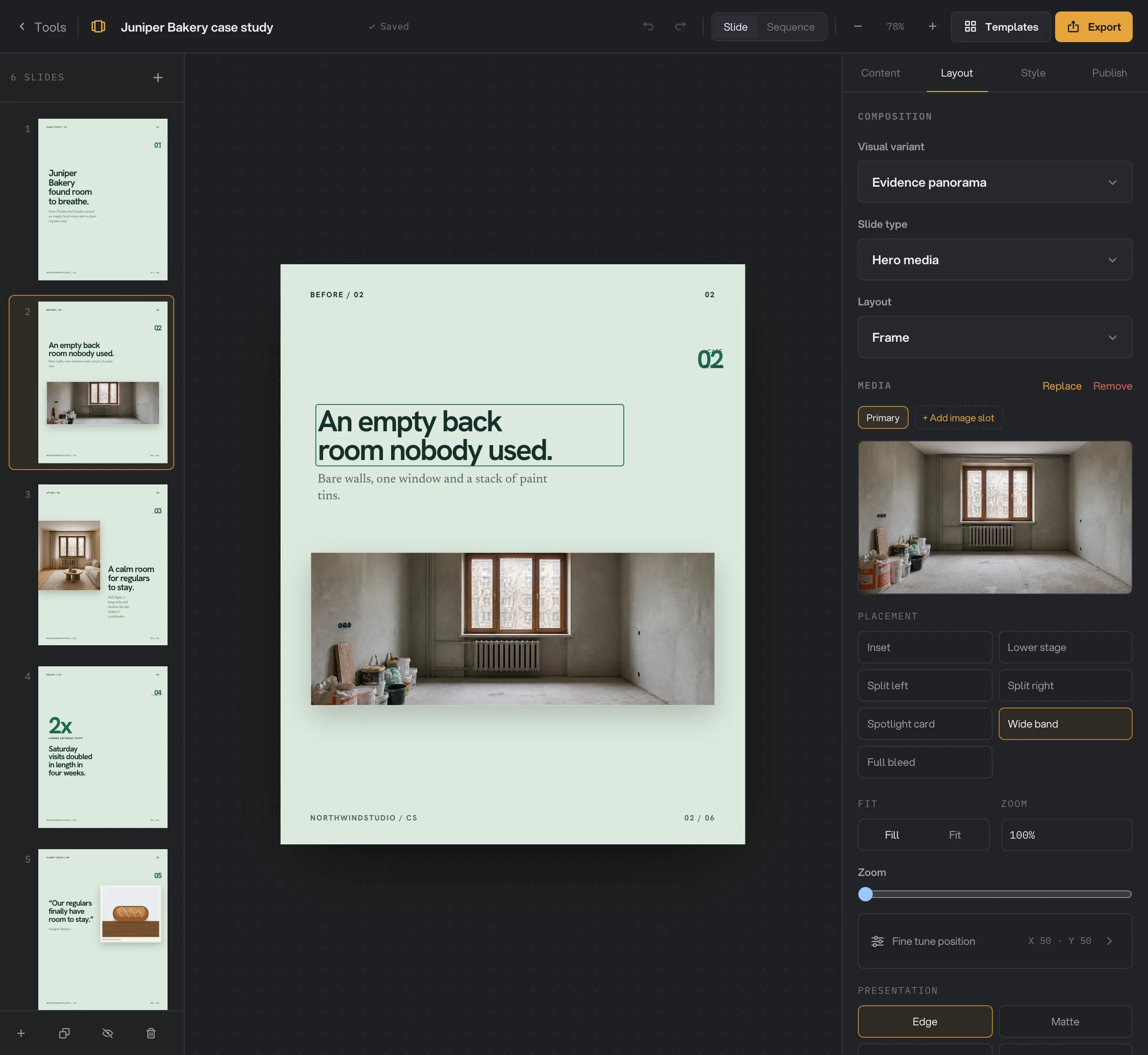Set image fit to Fill
The width and height of the screenshot is (1148, 1055).
pyautogui.click(x=892, y=835)
